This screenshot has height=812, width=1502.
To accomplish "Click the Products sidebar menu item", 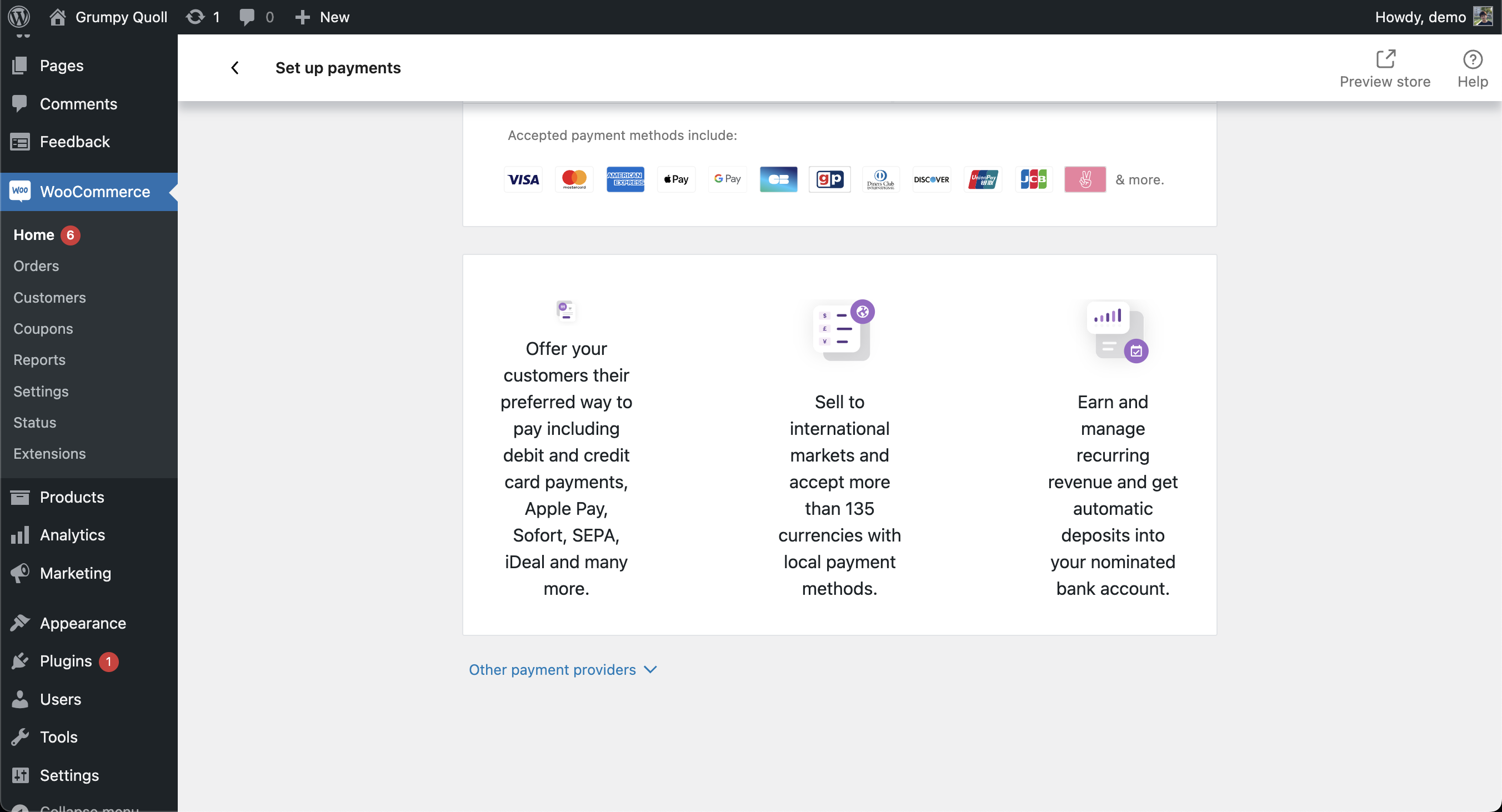I will point(72,497).
